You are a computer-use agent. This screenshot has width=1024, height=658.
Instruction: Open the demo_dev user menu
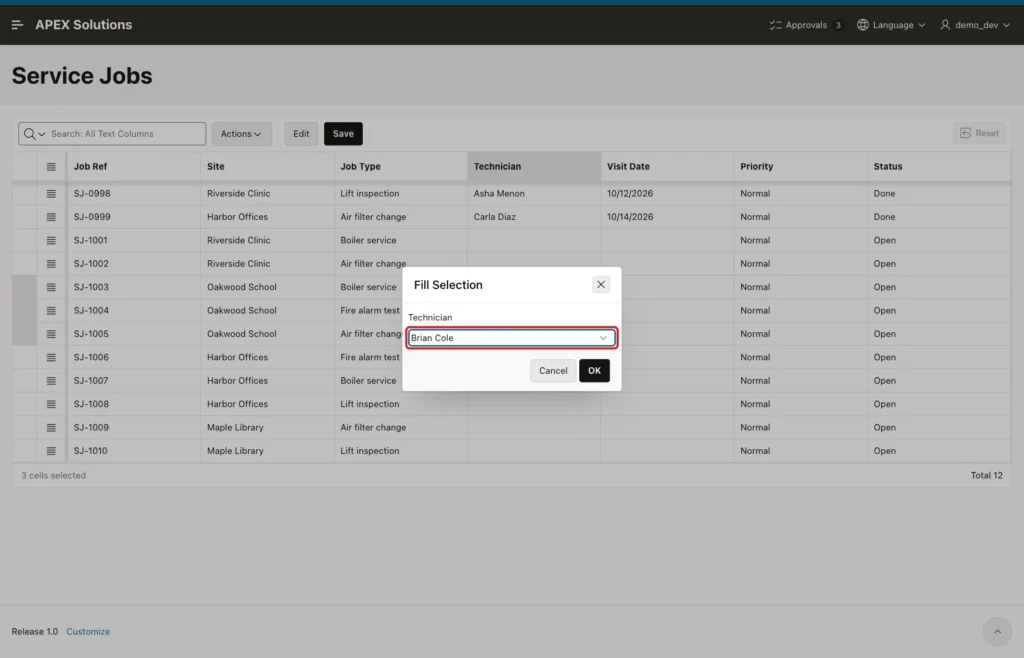click(975, 25)
